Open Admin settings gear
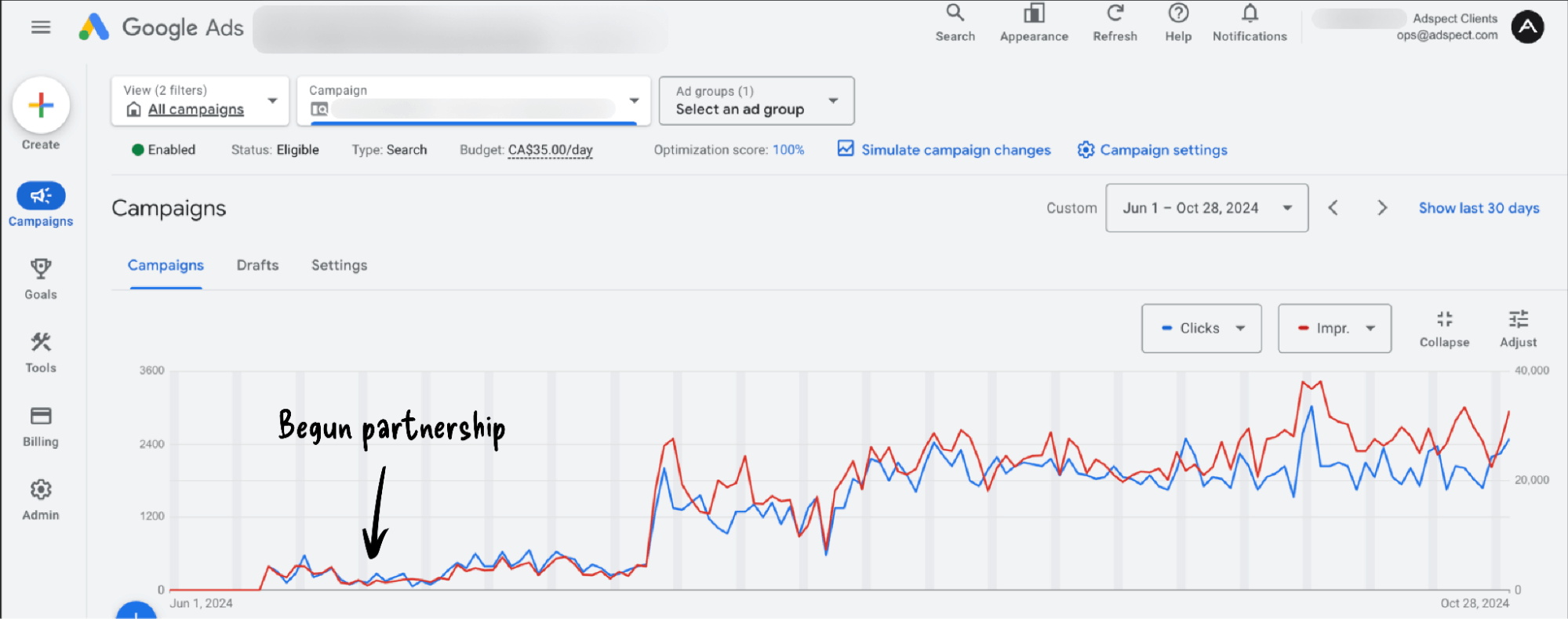Screen dimensions: 1568x619 tap(41, 500)
